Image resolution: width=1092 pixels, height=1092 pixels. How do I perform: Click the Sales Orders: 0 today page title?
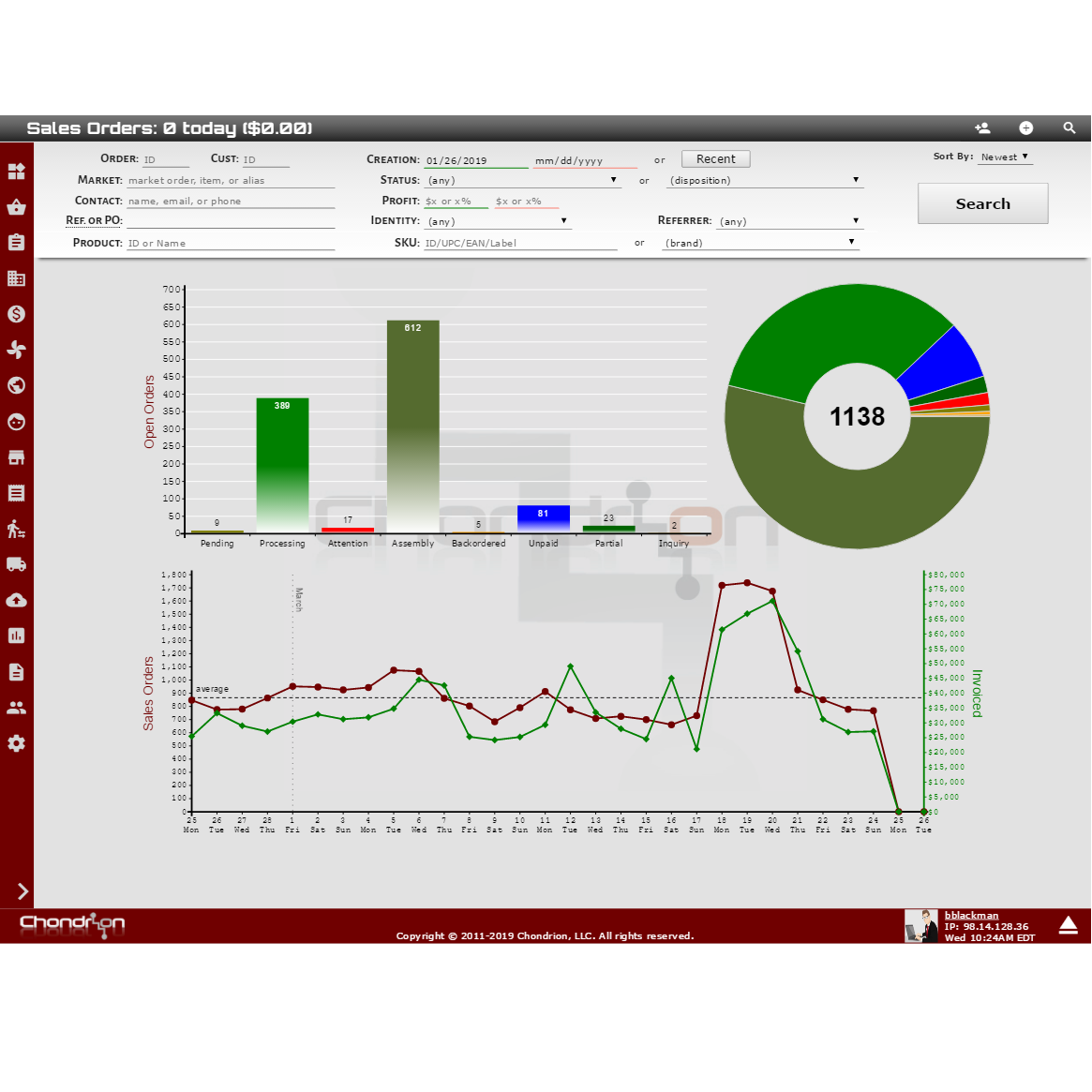[170, 128]
